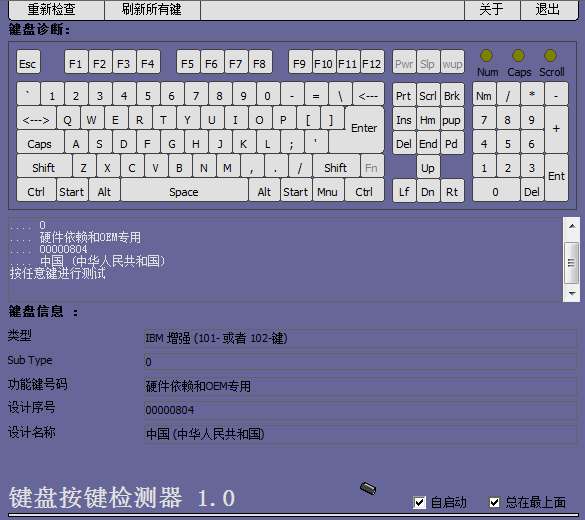Click the numpad Del key

[532, 190]
